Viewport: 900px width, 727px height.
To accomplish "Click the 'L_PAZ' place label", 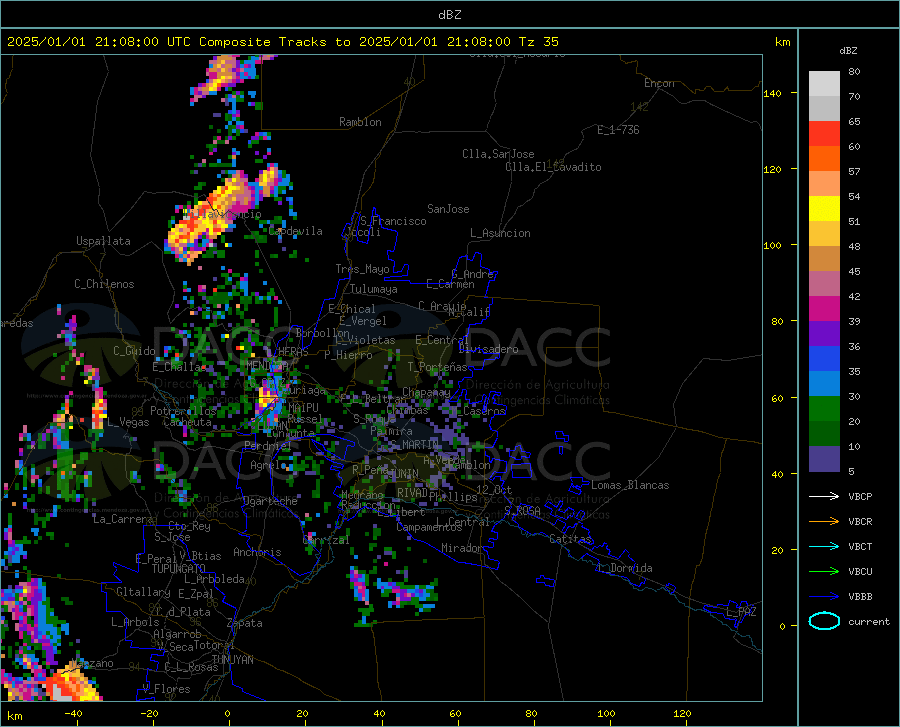I will pyautogui.click(x=741, y=612).
